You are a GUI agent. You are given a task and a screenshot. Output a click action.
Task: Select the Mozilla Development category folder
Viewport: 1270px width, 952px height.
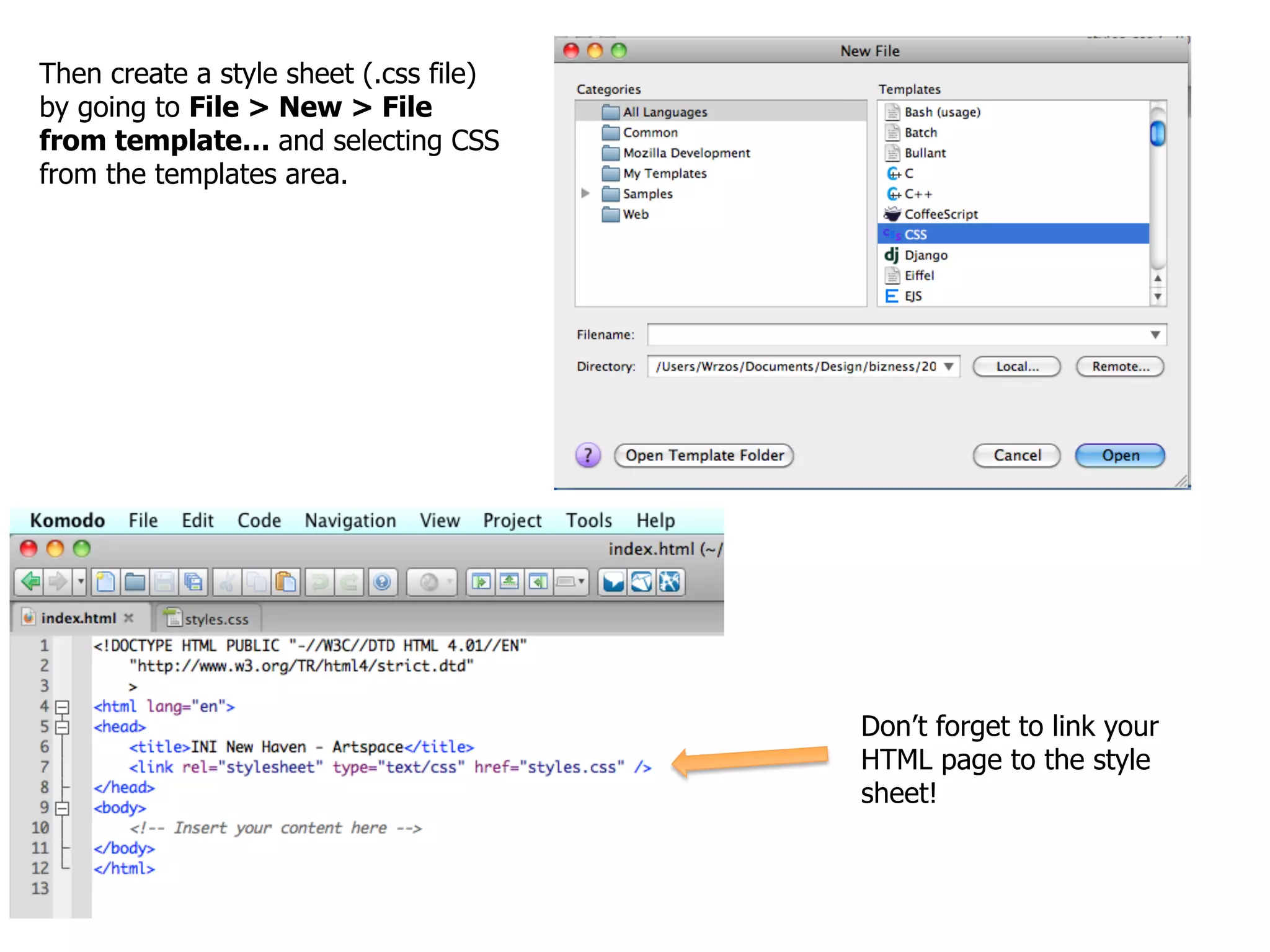[x=721, y=153]
